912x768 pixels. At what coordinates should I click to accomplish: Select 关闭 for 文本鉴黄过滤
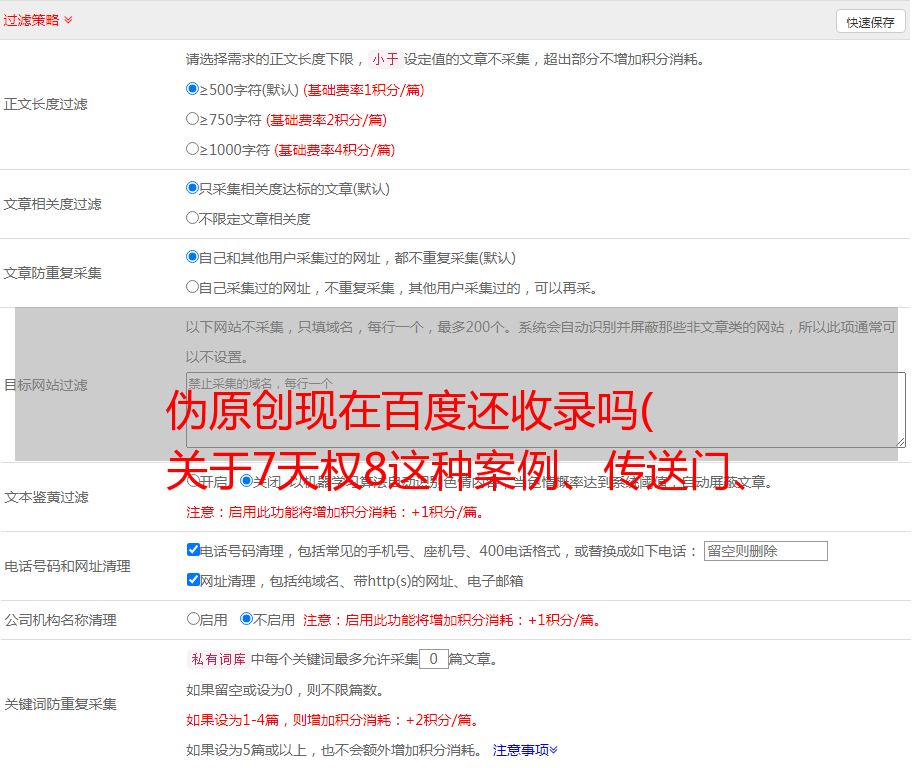point(247,481)
